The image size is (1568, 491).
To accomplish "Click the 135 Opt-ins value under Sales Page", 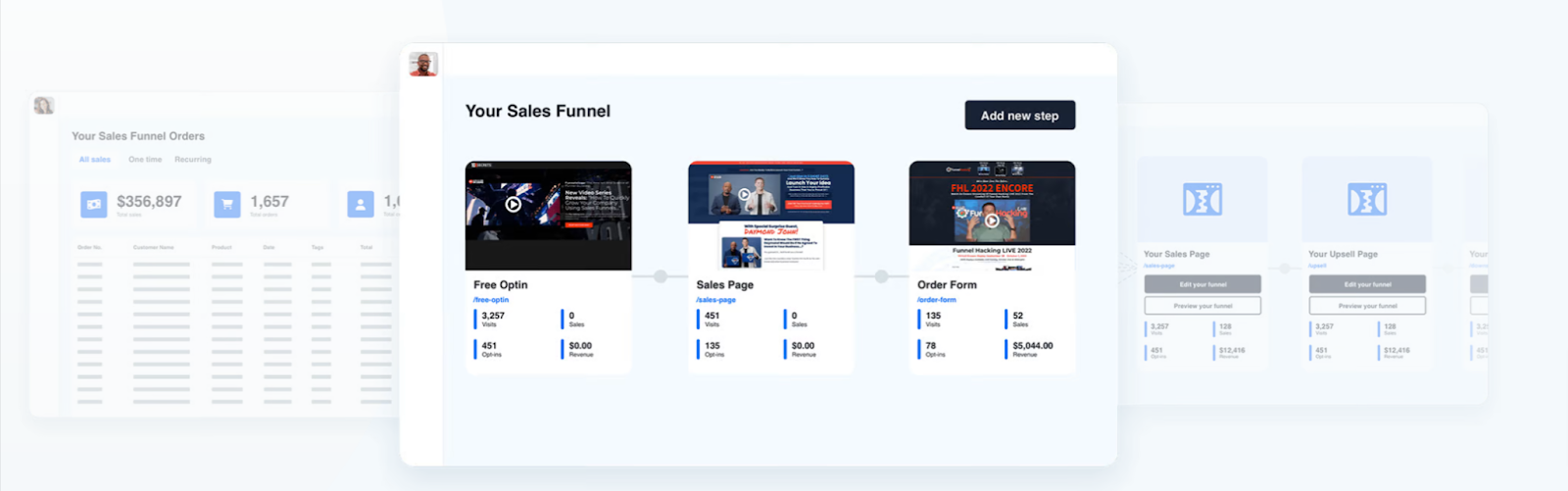I will 712,346.
